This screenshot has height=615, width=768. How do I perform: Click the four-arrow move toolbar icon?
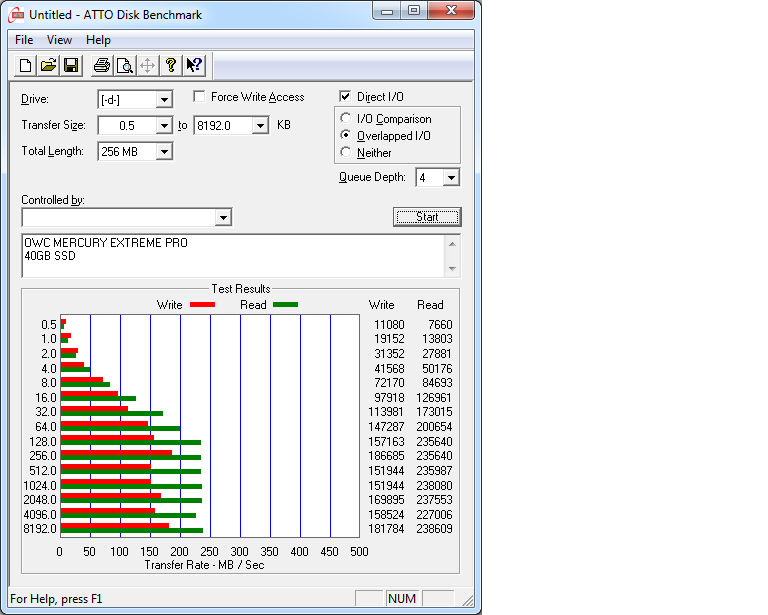[147, 66]
